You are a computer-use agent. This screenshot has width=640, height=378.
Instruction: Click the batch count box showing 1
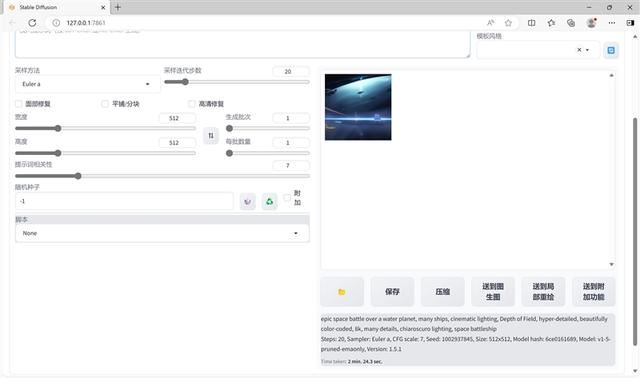point(291,118)
